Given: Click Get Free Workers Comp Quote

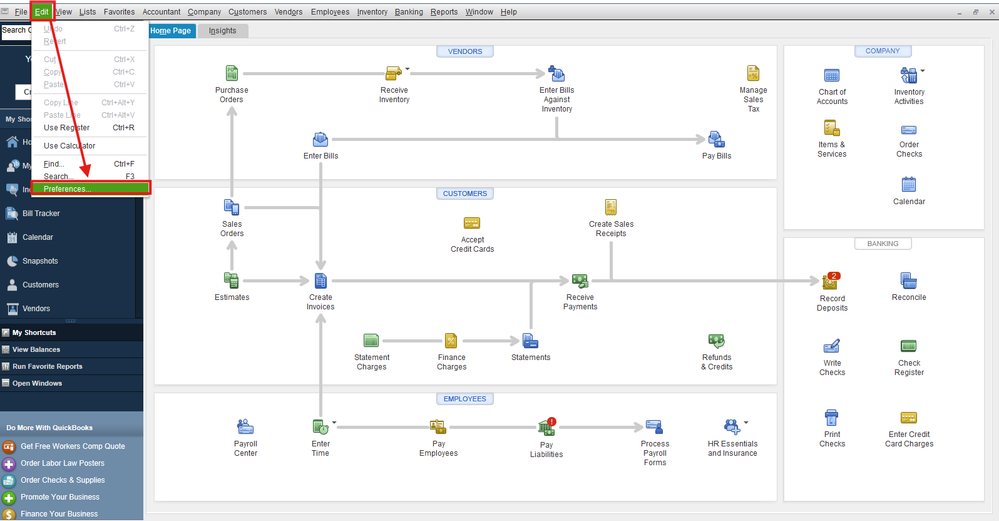Looking at the screenshot, I should pyautogui.click(x=73, y=446).
